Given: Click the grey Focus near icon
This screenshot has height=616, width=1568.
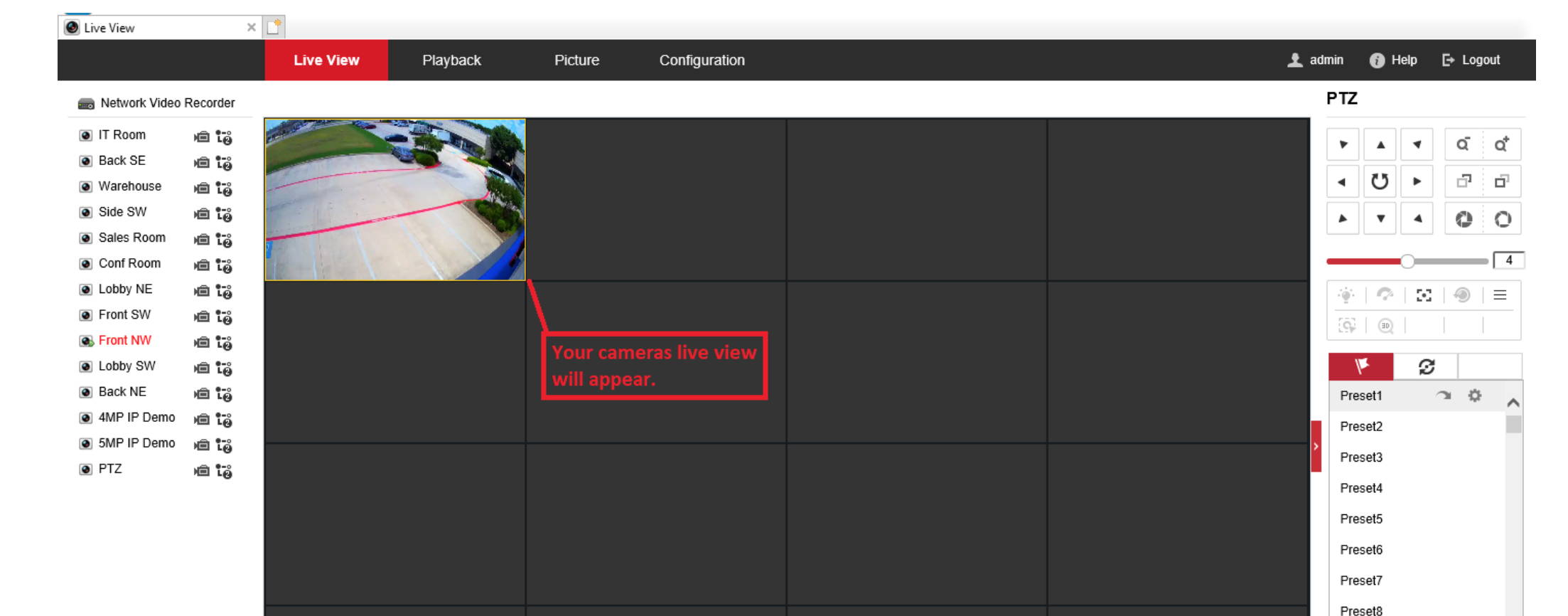Looking at the screenshot, I should click(1463, 181).
